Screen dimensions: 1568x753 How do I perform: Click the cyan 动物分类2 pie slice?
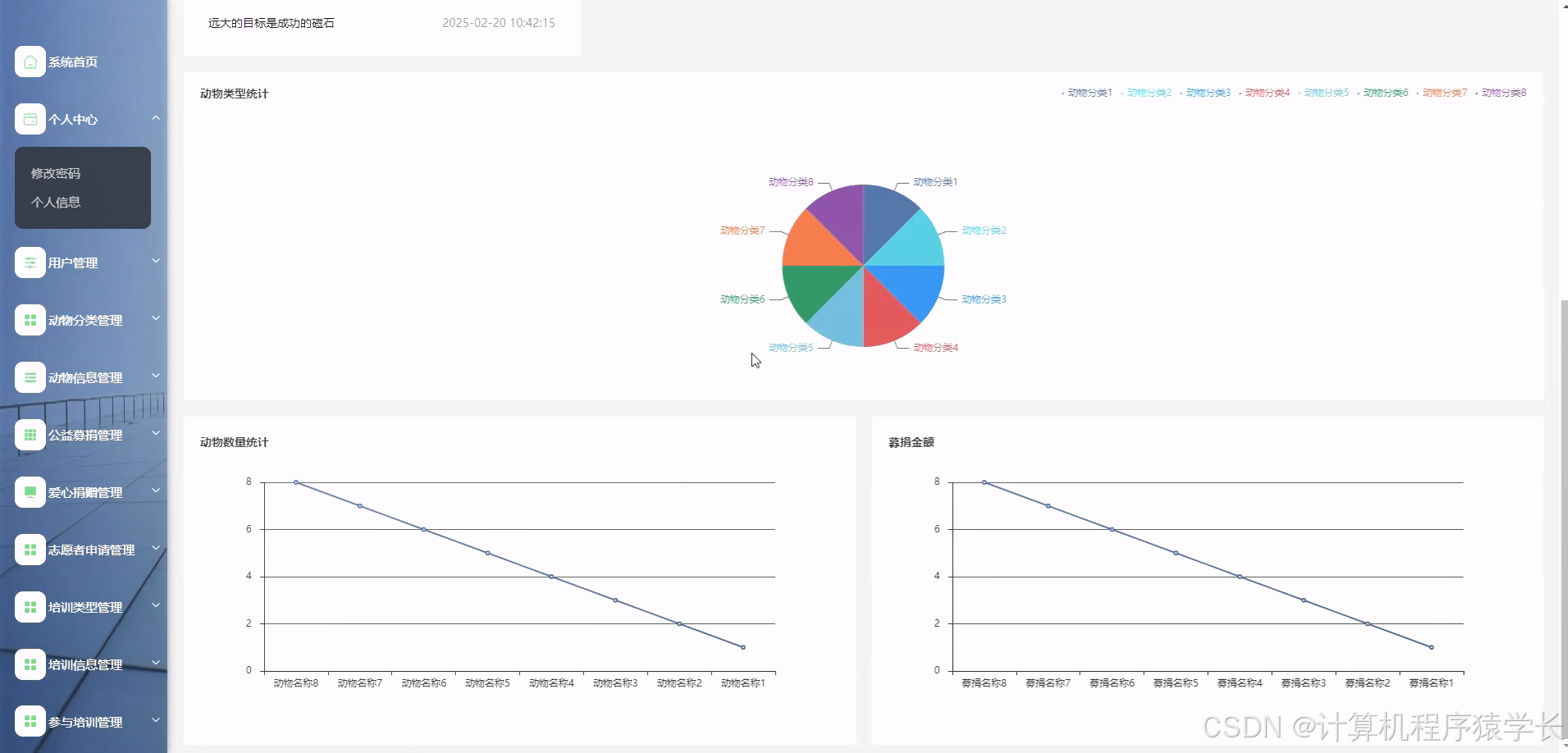point(912,245)
